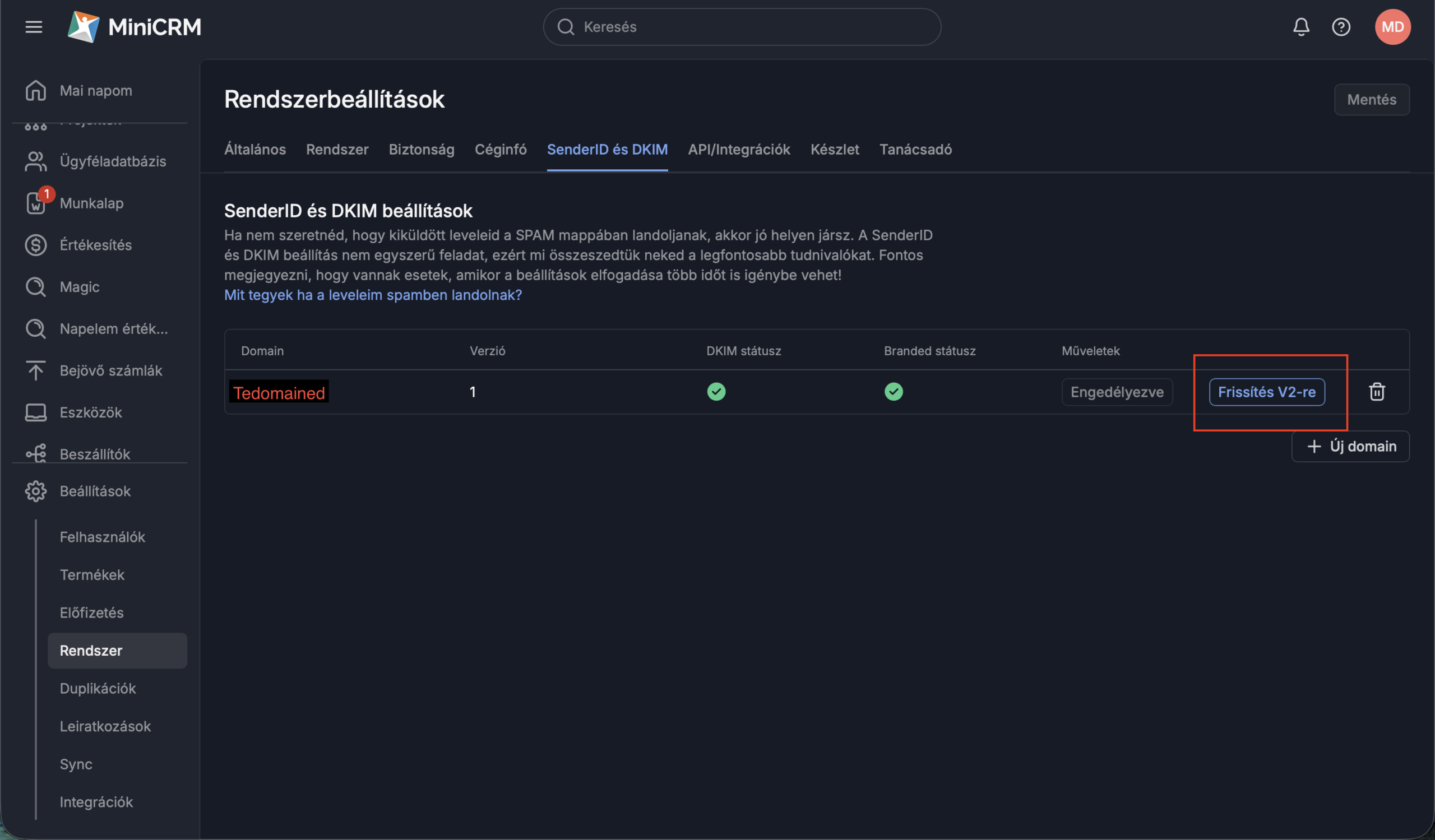Open the spam help link
The image size is (1435, 840).
(x=372, y=295)
